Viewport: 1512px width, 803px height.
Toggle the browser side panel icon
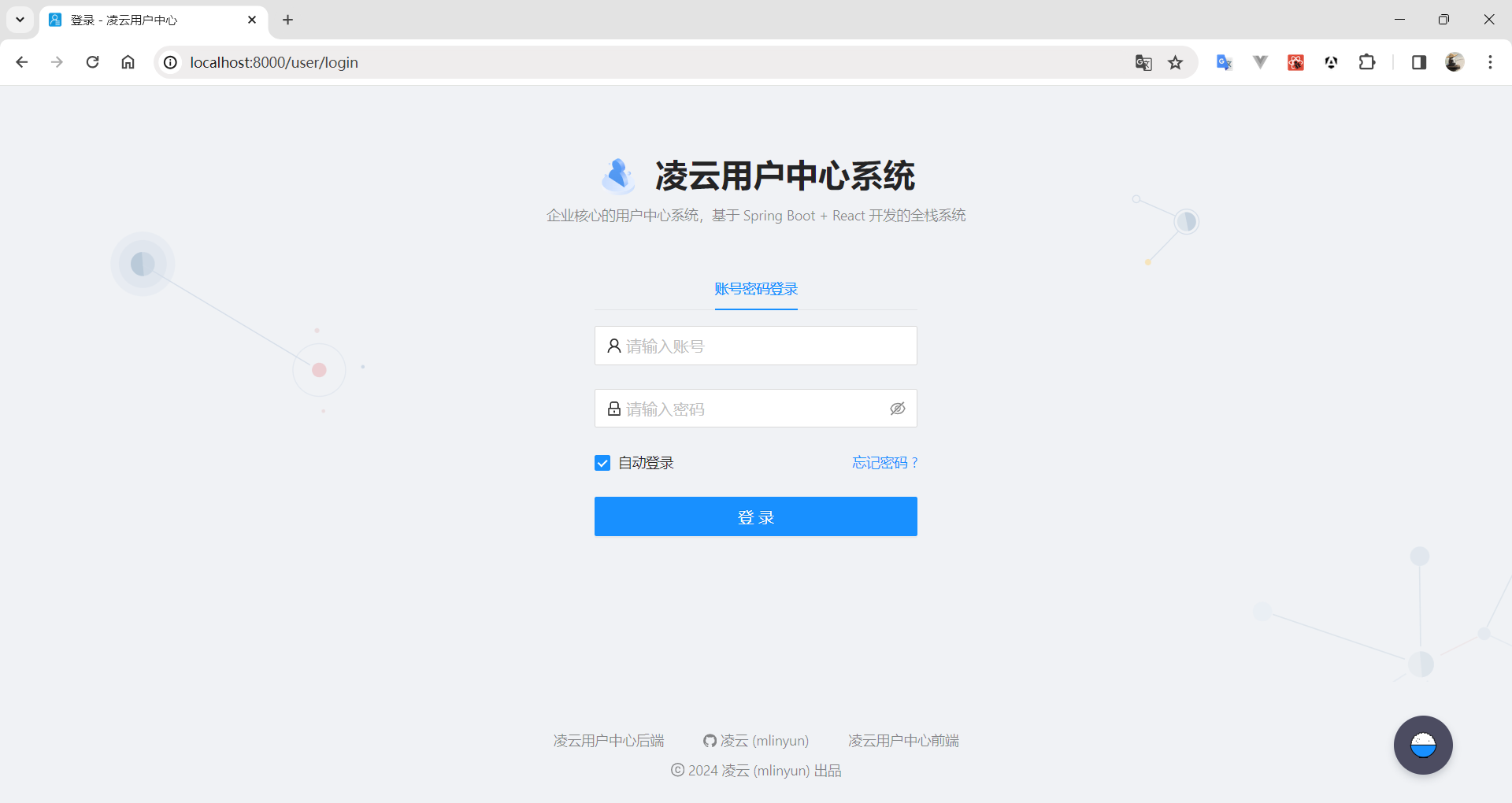(1418, 62)
